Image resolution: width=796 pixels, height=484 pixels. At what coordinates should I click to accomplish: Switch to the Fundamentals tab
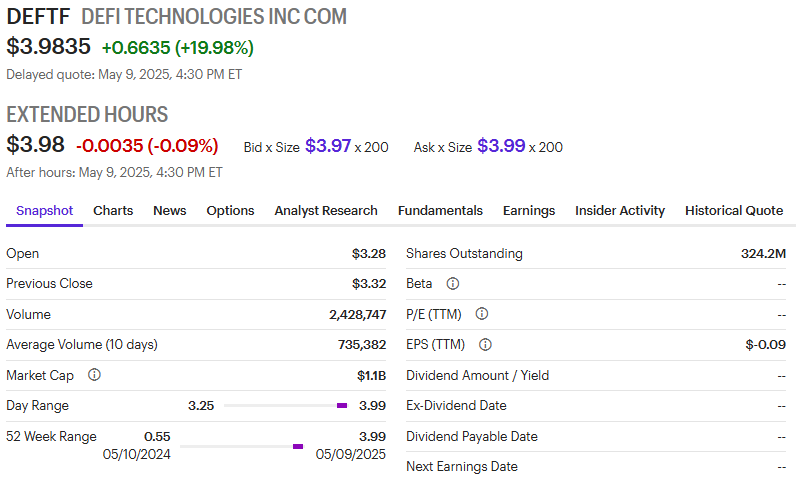tap(440, 211)
